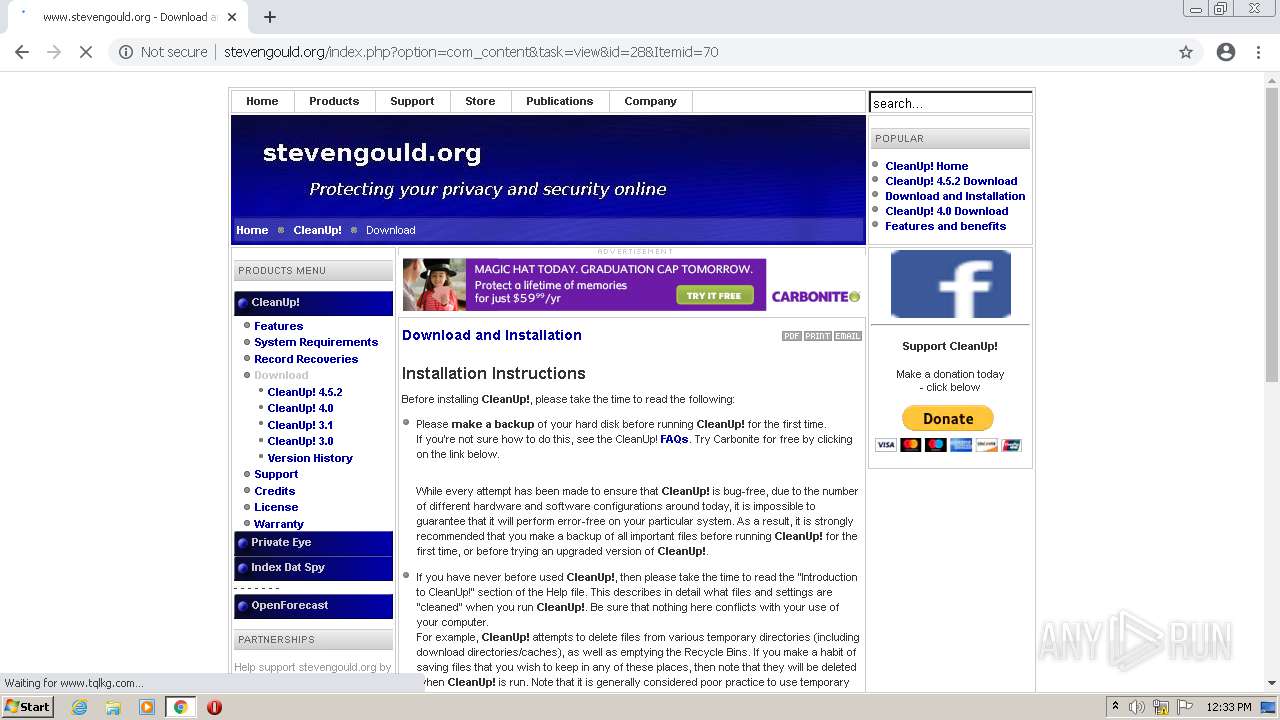Viewport: 1280px width, 720px height.
Task: Click into the search box
Action: pos(950,103)
